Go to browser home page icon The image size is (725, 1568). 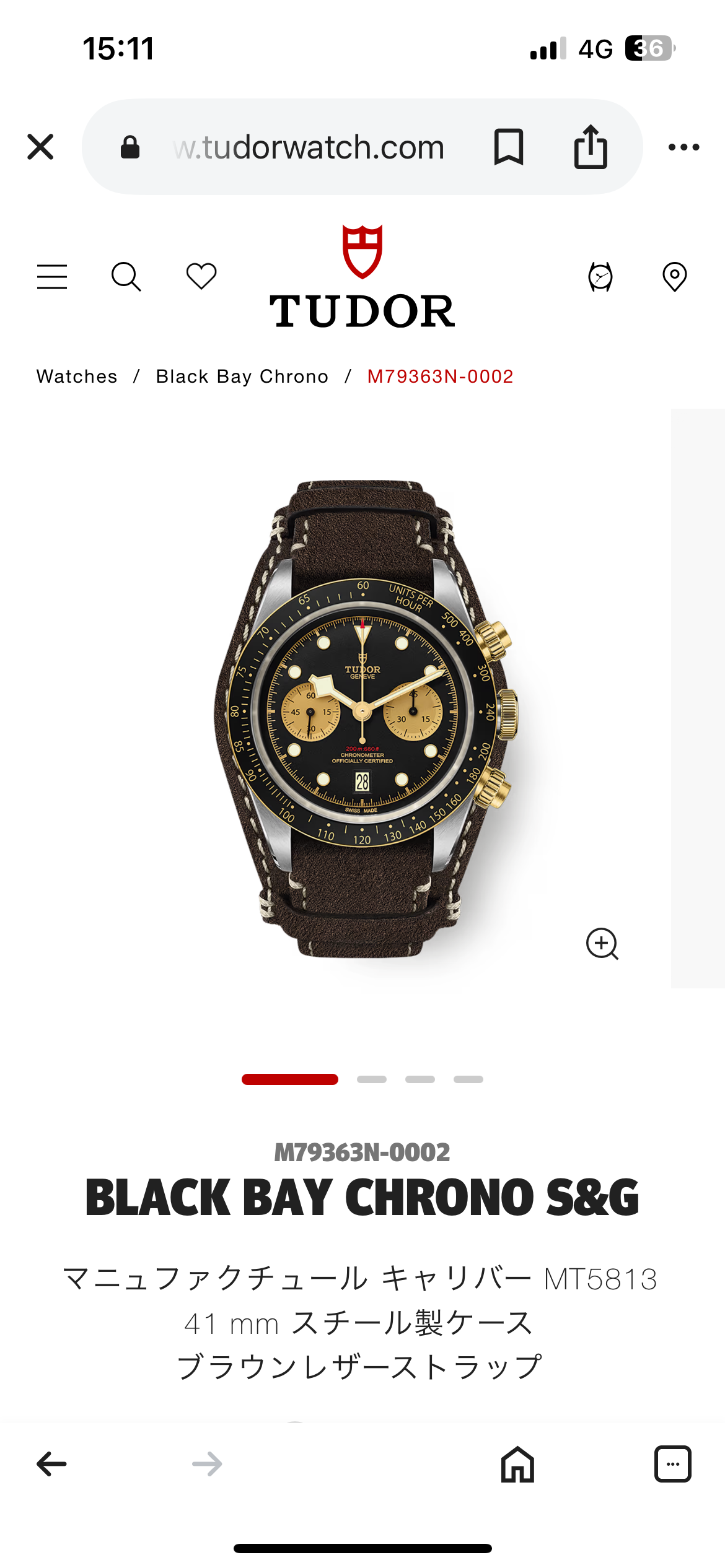pos(518,1464)
